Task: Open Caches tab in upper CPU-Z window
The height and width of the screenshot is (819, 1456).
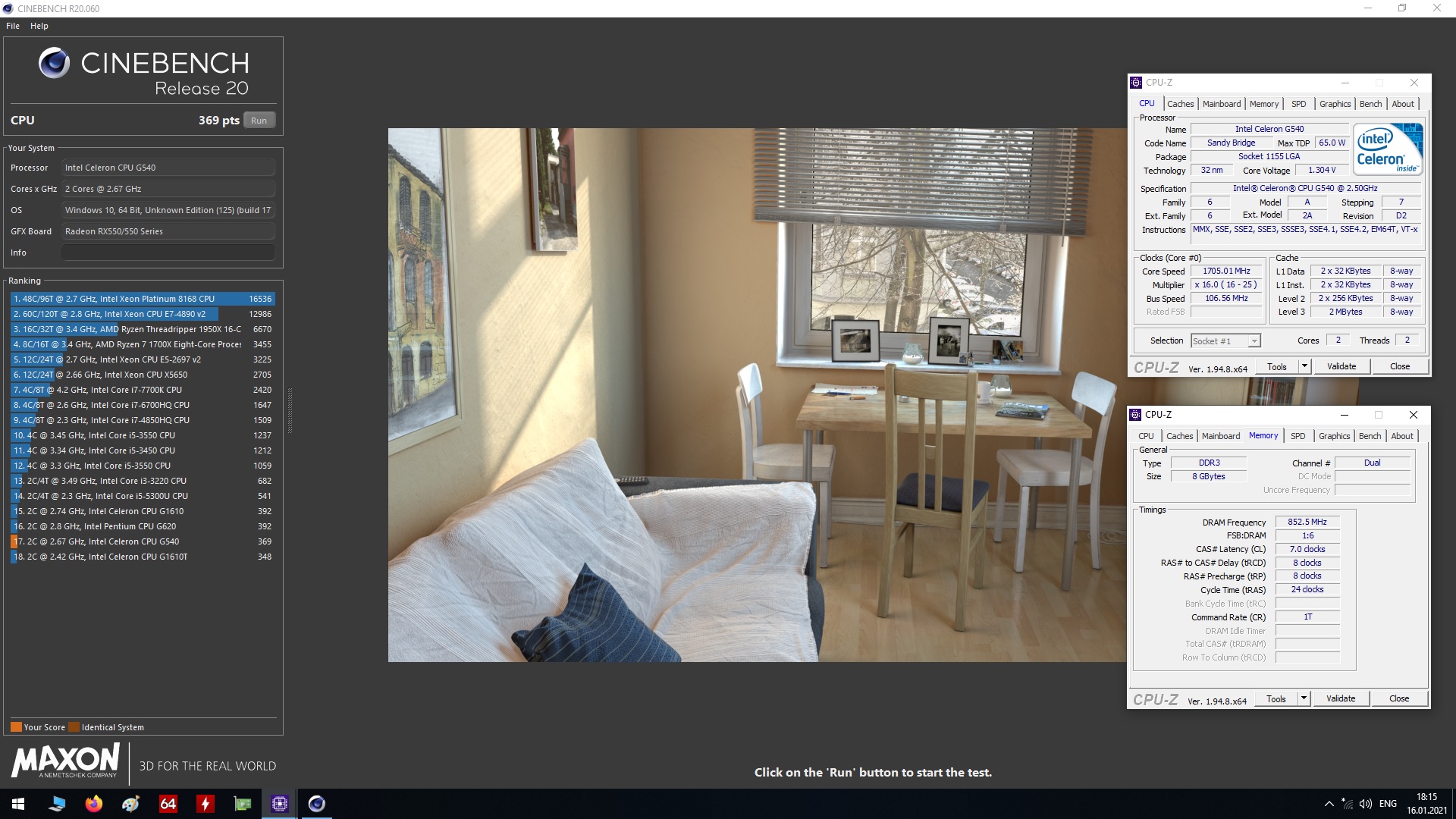Action: tap(1180, 104)
